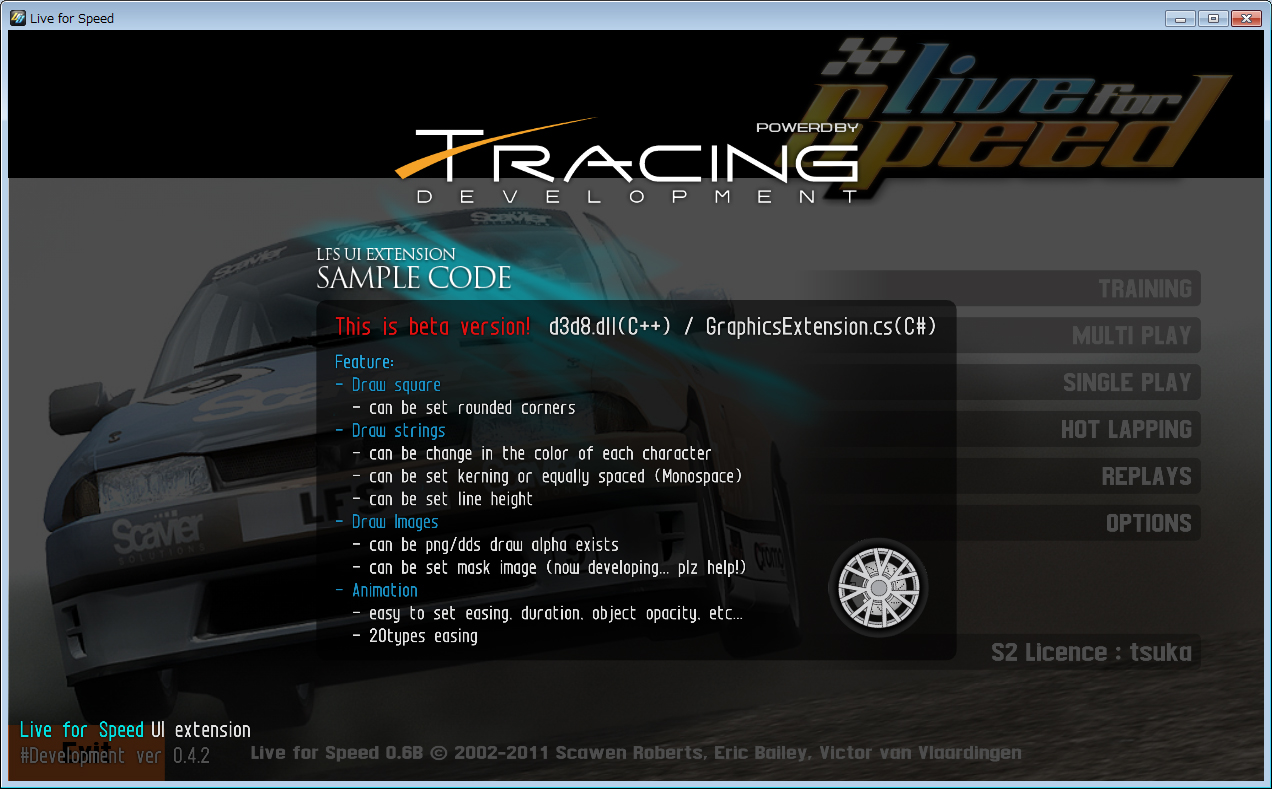The height and width of the screenshot is (789, 1272).
Task: Click 'd3d8.dll(C++) / GraphicsExtension.cs(C#)' text
Action: coord(743,327)
